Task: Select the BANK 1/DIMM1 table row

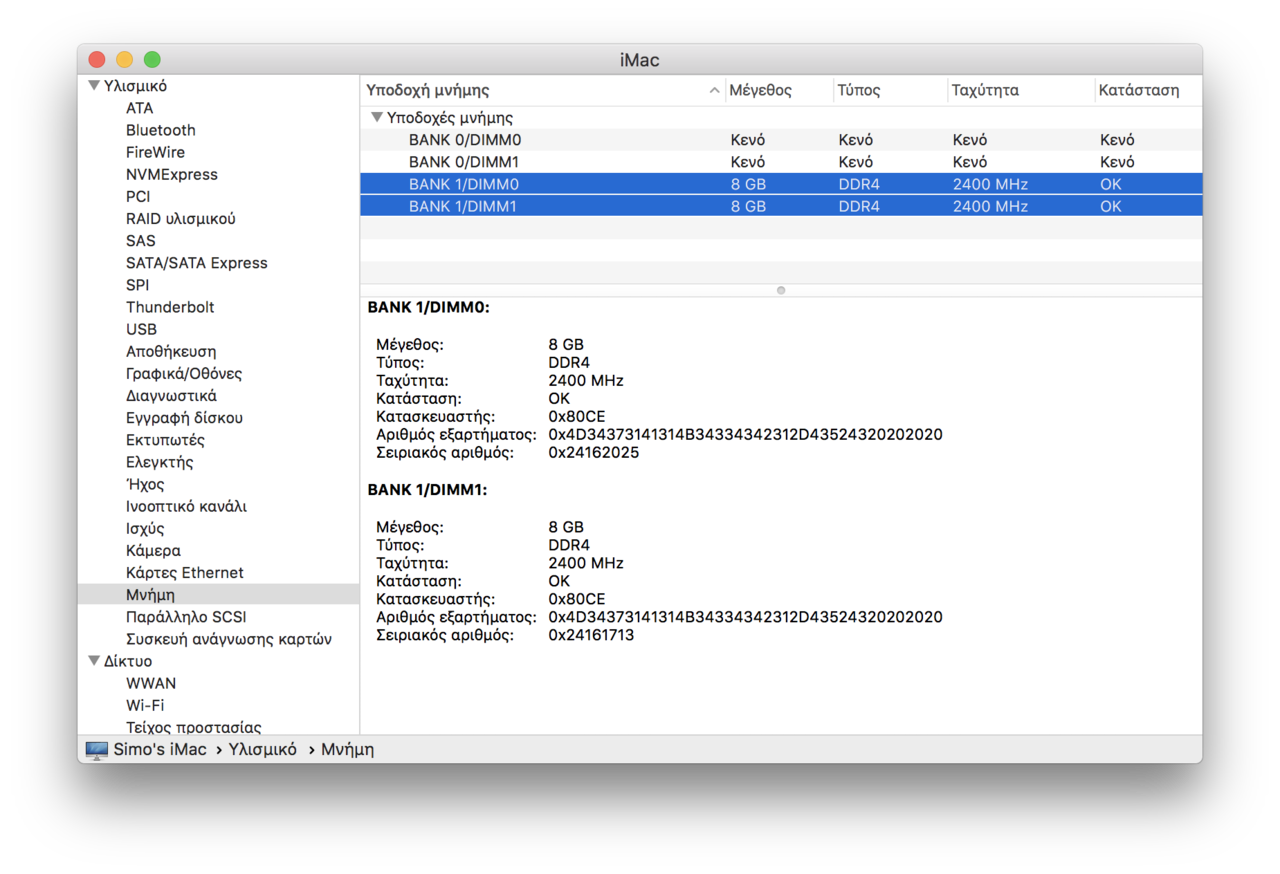Action: tap(781, 206)
